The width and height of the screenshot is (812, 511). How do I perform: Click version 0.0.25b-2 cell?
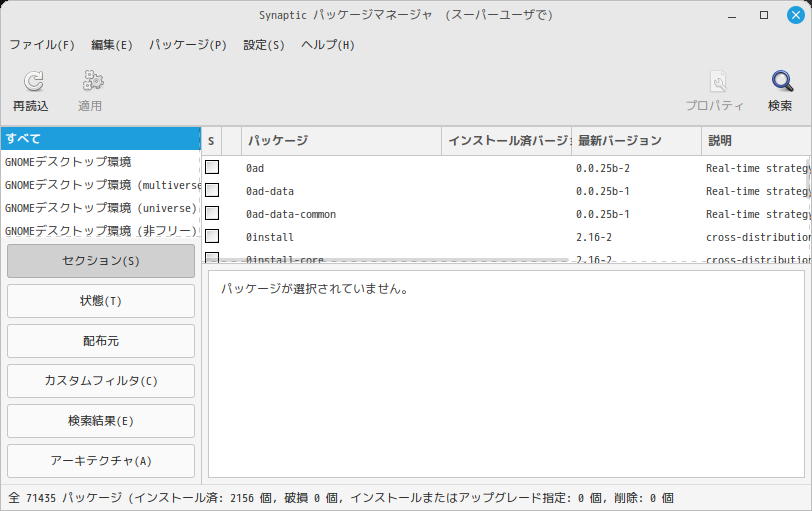[603, 168]
